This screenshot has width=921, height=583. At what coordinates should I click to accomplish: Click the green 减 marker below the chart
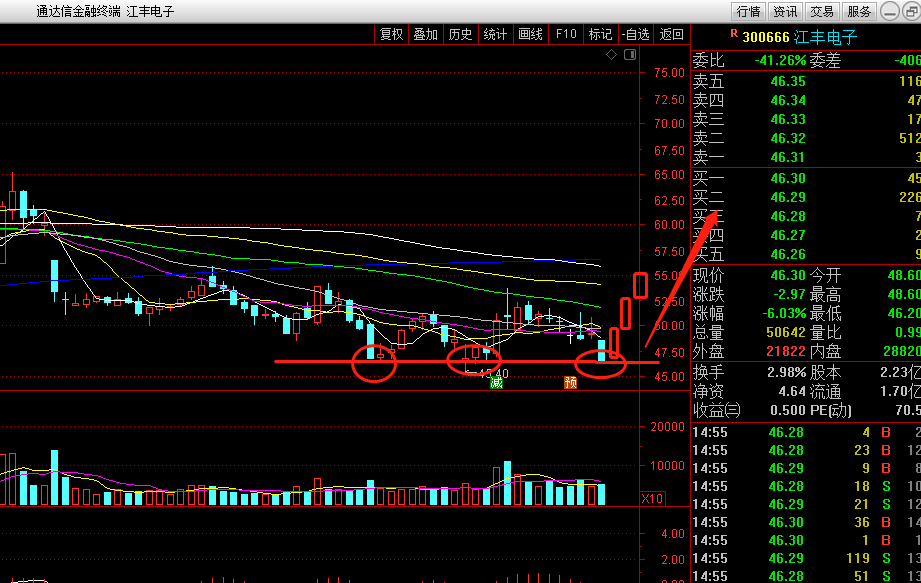[496, 383]
